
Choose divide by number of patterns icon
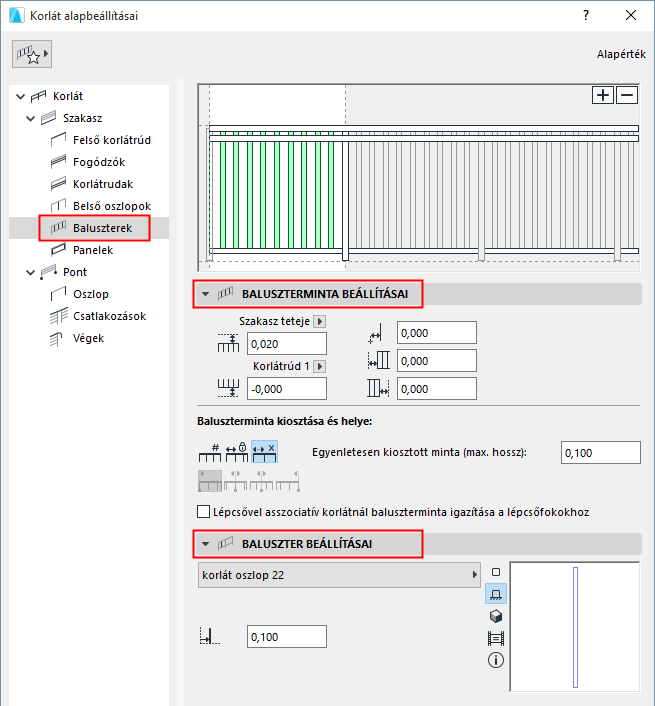click(x=210, y=452)
